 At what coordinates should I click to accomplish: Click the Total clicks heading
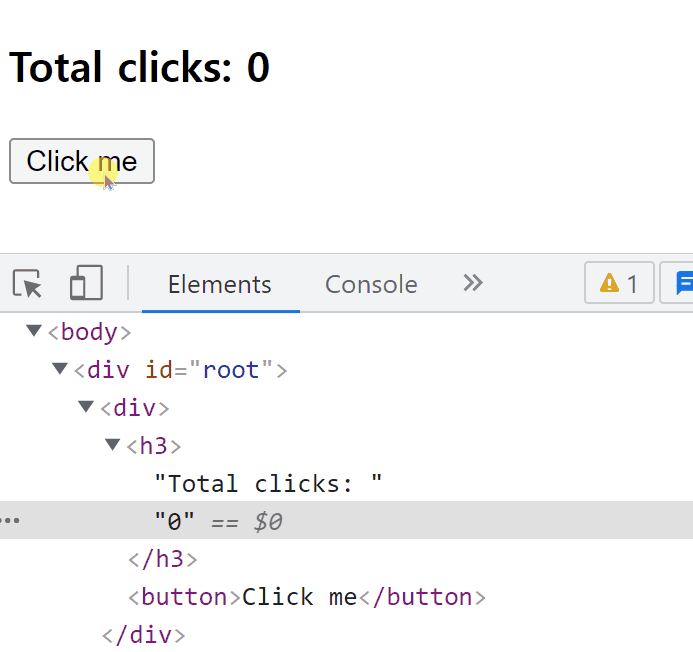(139, 67)
